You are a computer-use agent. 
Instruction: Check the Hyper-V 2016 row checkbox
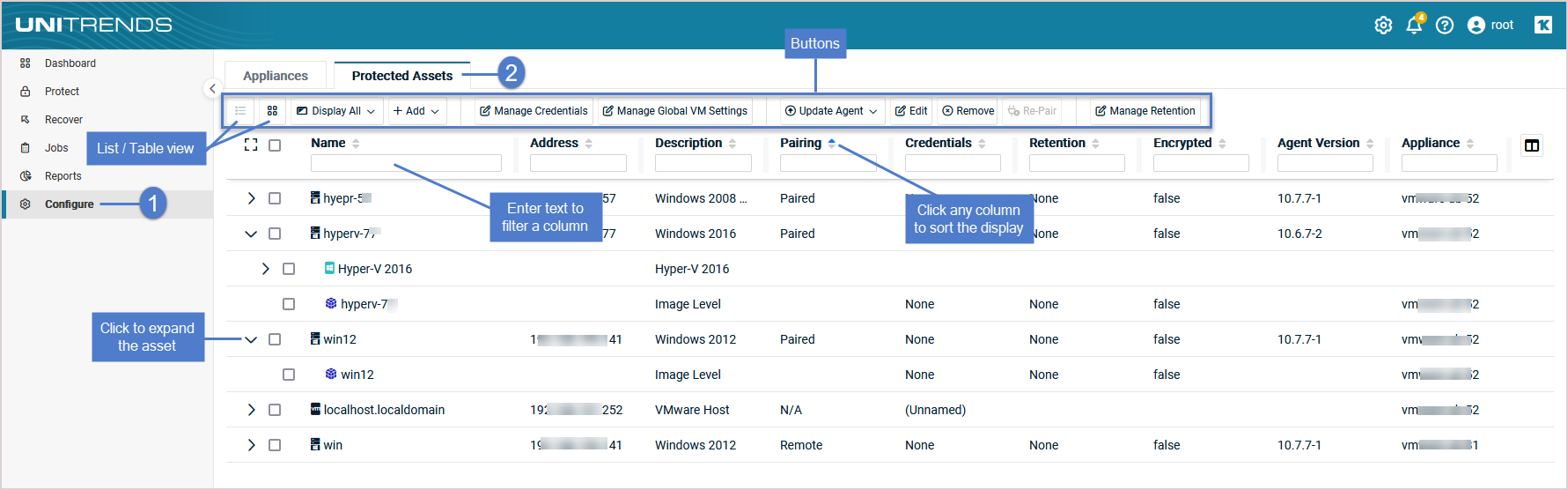tap(289, 269)
